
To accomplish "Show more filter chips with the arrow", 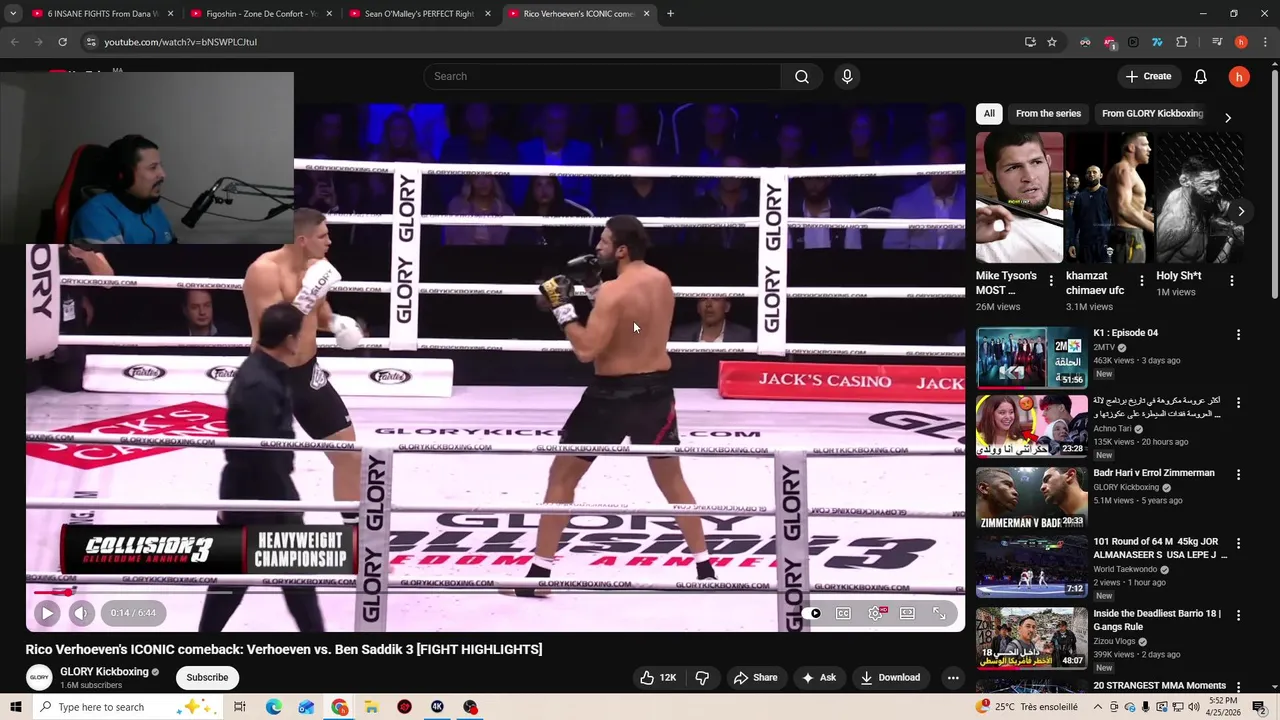I will coord(1228,117).
